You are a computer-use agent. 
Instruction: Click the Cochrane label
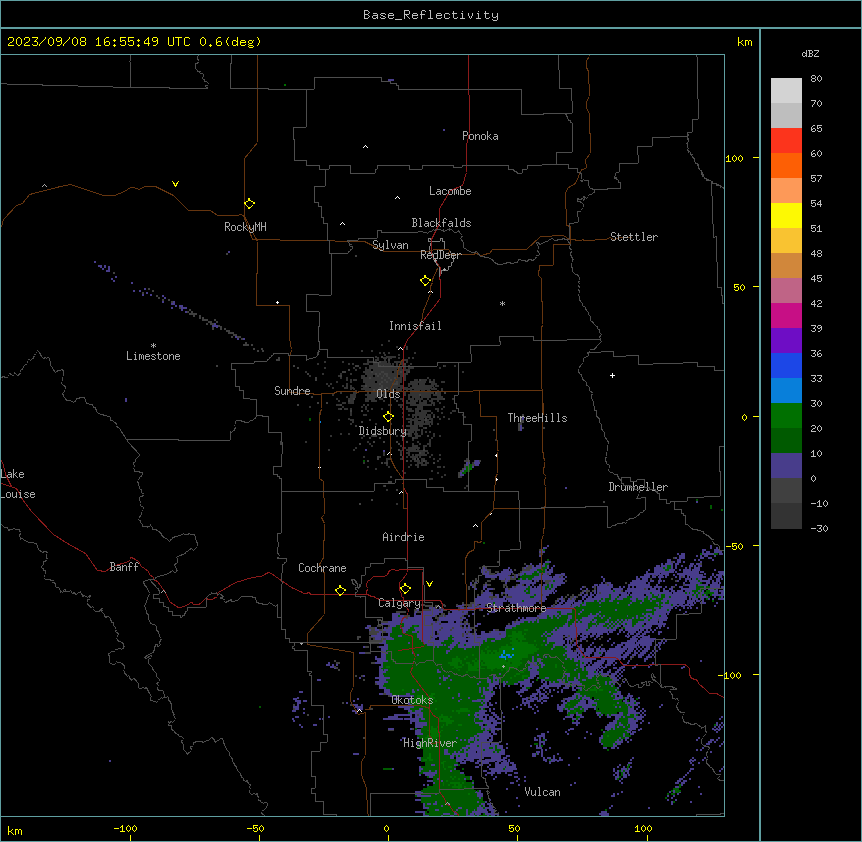(x=322, y=568)
